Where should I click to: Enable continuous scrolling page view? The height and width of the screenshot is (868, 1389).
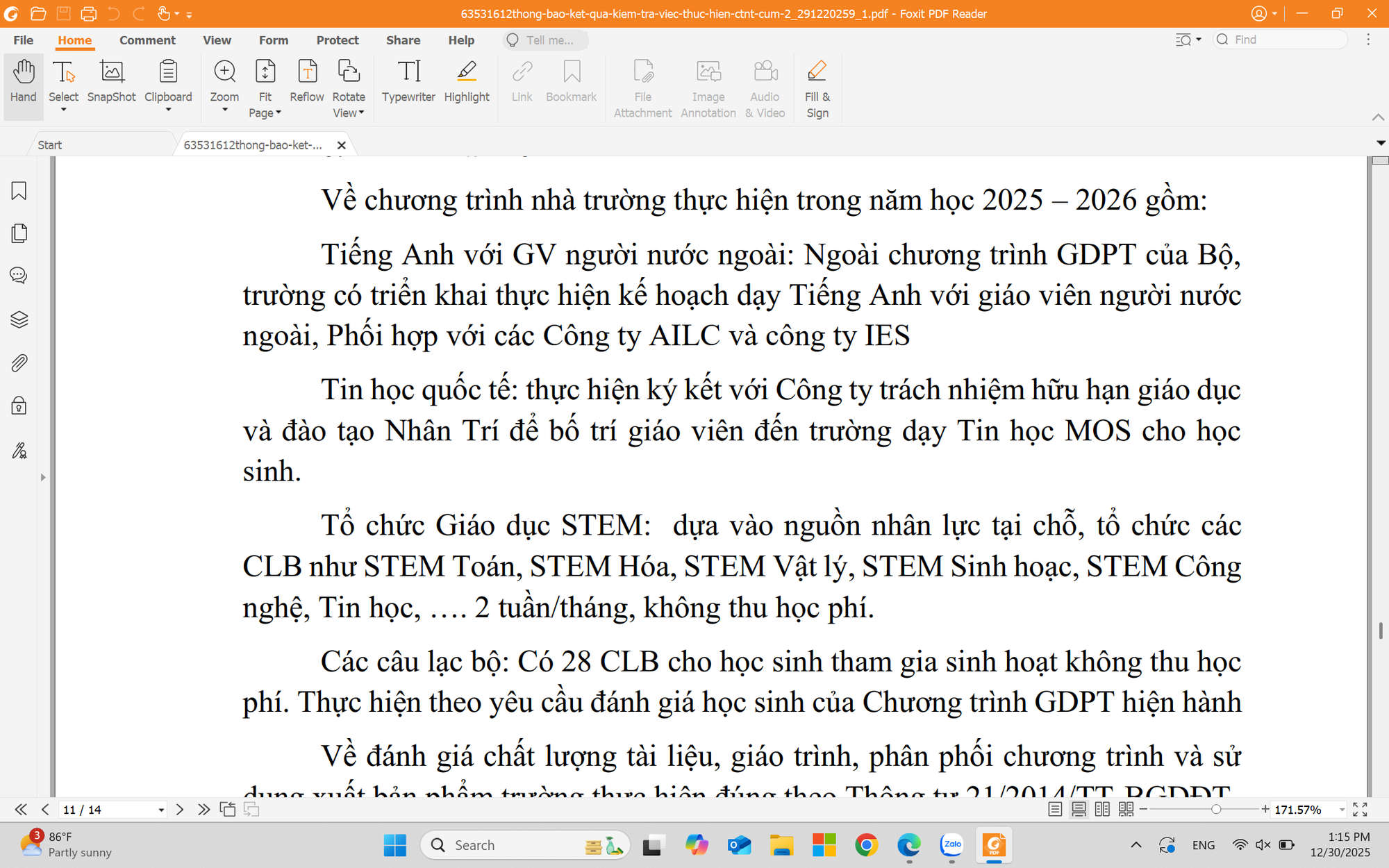pyautogui.click(x=1079, y=809)
